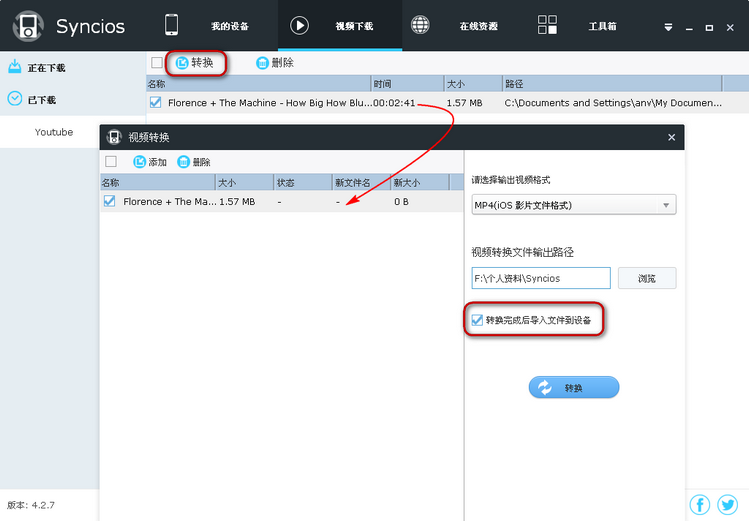Click the 新文件名 column header

361,182
